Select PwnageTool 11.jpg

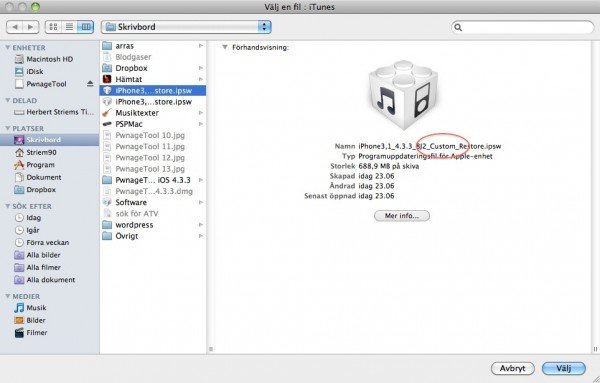(x=153, y=147)
